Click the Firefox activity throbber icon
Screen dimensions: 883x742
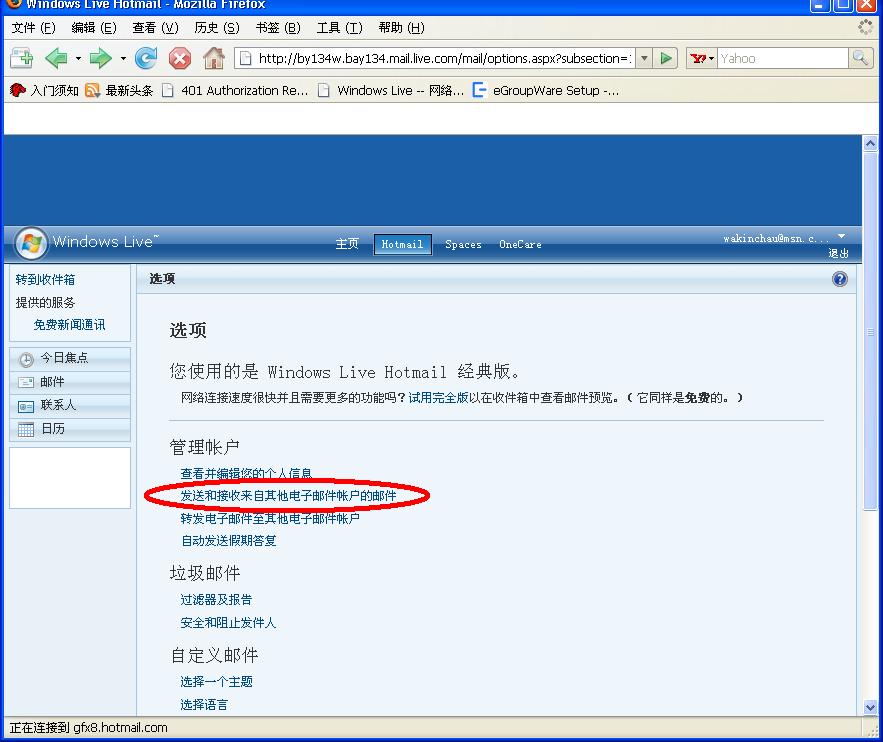pos(865,27)
